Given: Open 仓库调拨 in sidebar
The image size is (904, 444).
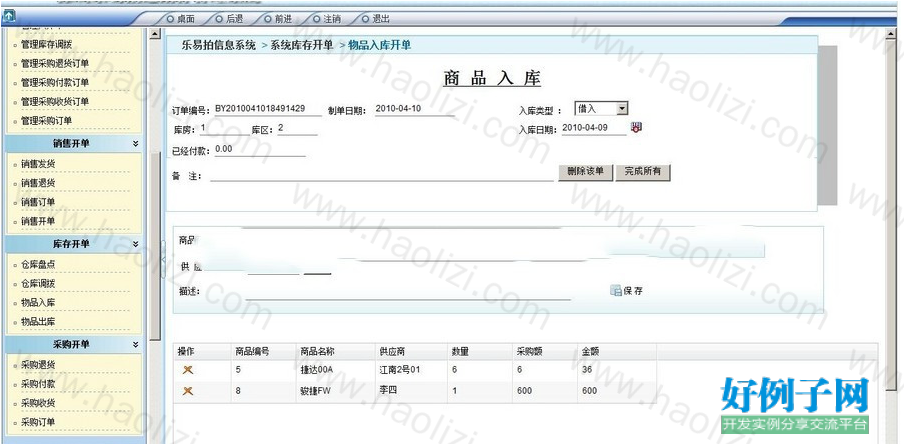Looking at the screenshot, I should click(38, 283).
